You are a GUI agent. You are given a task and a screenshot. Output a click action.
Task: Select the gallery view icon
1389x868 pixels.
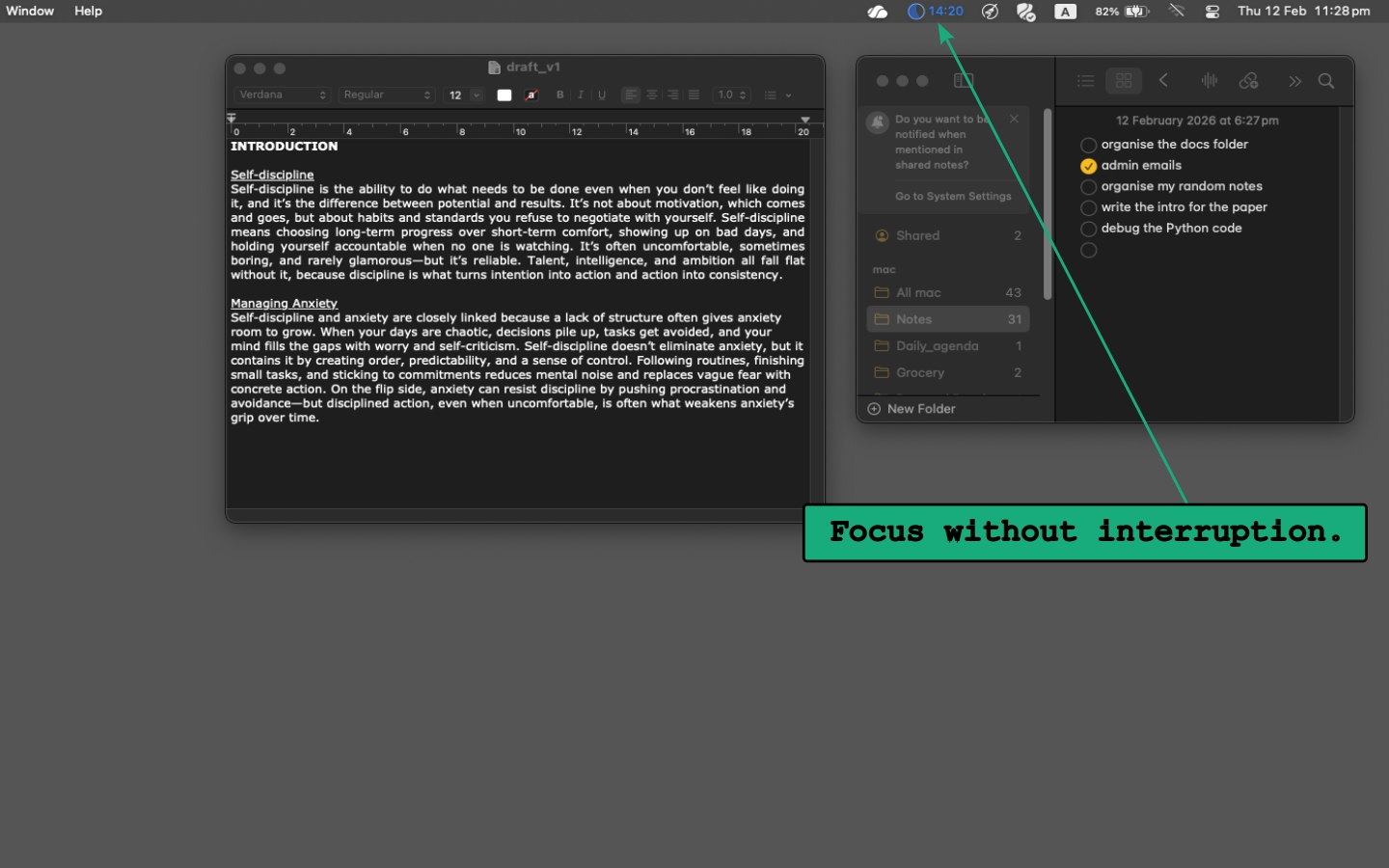1123,80
